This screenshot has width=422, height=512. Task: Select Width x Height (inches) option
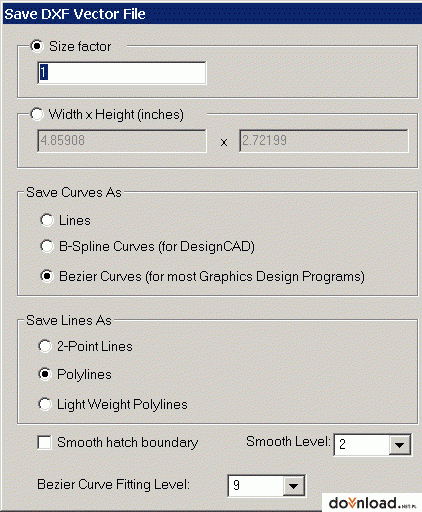[x=37, y=114]
